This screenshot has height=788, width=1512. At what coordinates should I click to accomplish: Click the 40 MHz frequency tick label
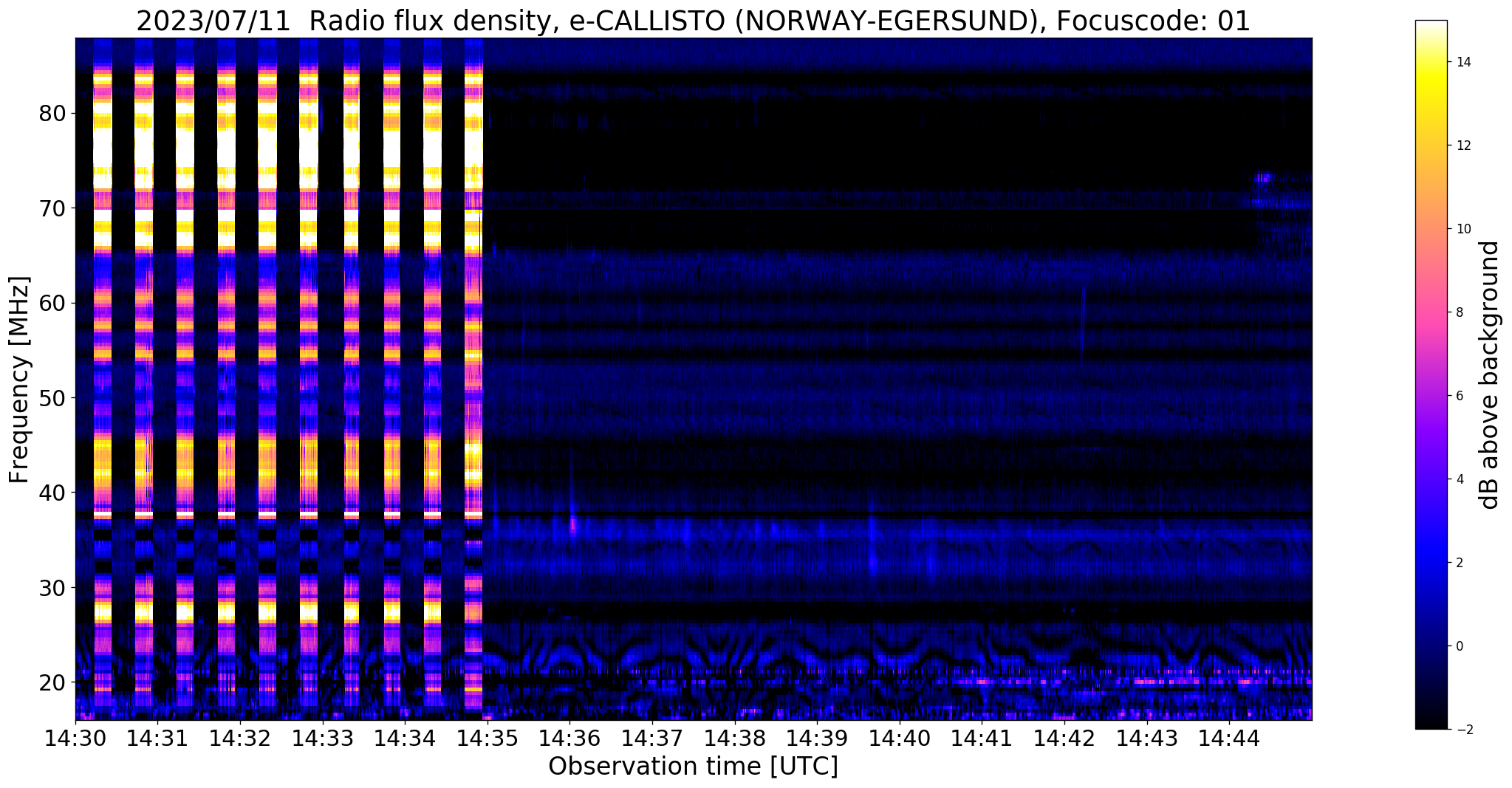tap(53, 493)
